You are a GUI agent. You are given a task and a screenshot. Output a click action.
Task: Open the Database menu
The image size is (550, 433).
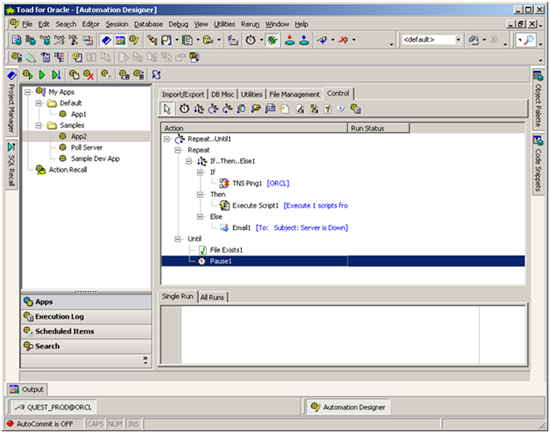pos(148,24)
